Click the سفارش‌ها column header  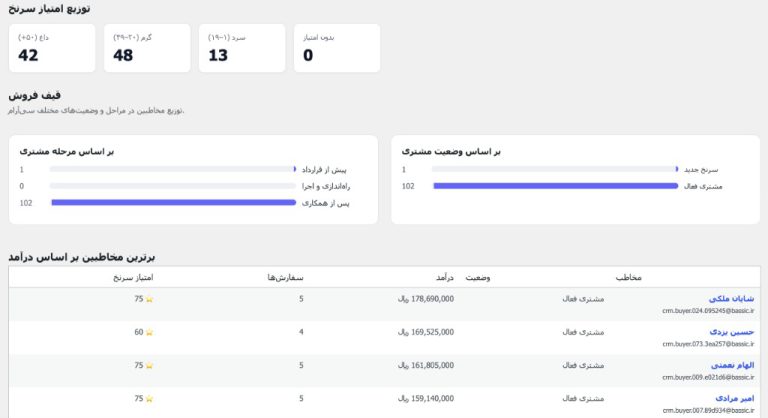(x=286, y=277)
